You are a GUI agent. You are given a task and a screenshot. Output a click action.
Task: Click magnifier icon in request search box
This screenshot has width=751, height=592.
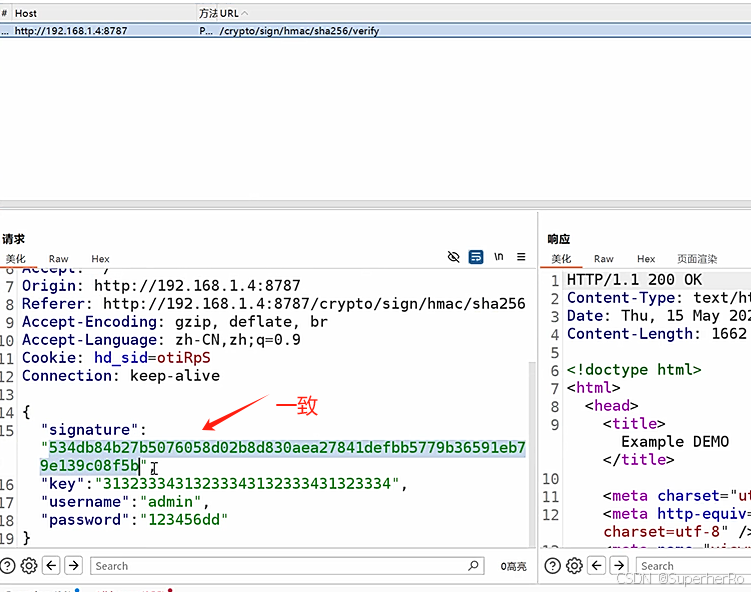point(473,566)
